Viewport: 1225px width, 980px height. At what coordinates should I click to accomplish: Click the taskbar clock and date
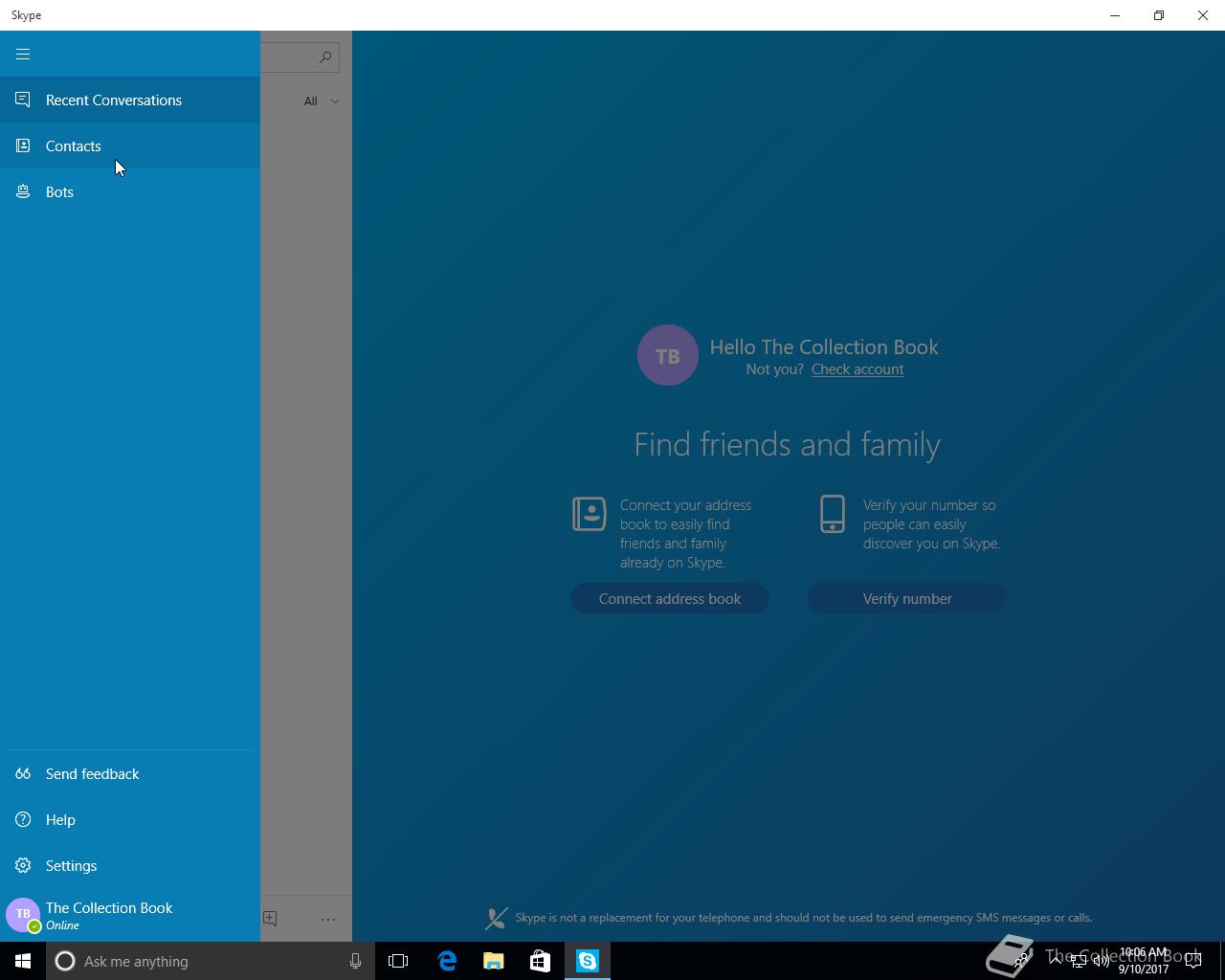tap(1145, 961)
